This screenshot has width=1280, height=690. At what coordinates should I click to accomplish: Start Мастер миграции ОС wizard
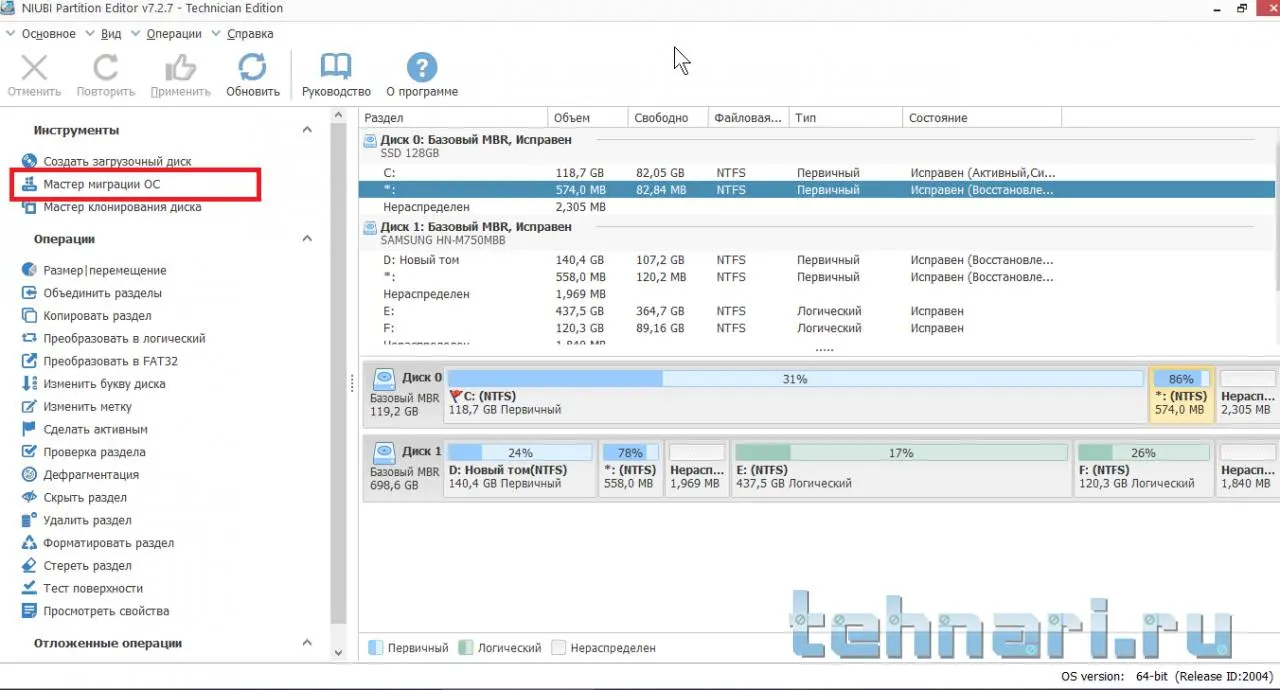101,184
